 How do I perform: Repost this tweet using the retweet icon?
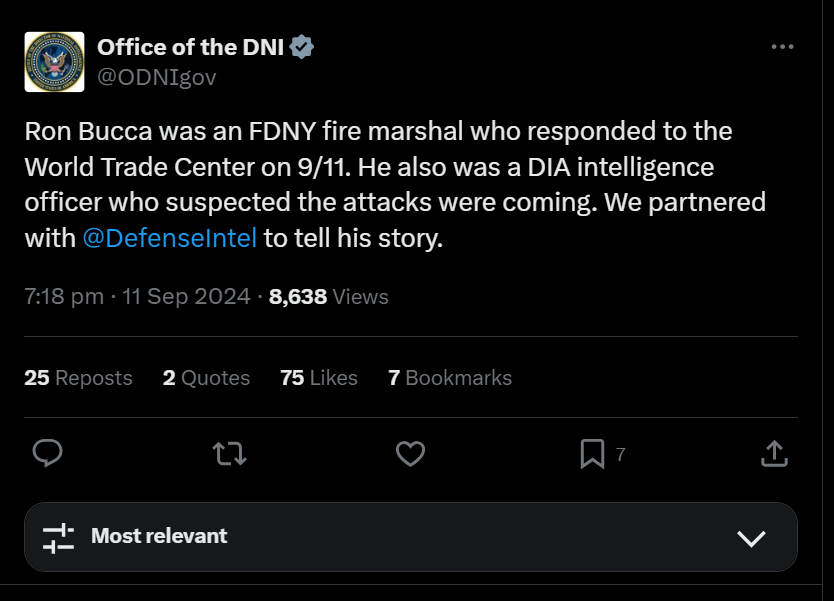229,454
